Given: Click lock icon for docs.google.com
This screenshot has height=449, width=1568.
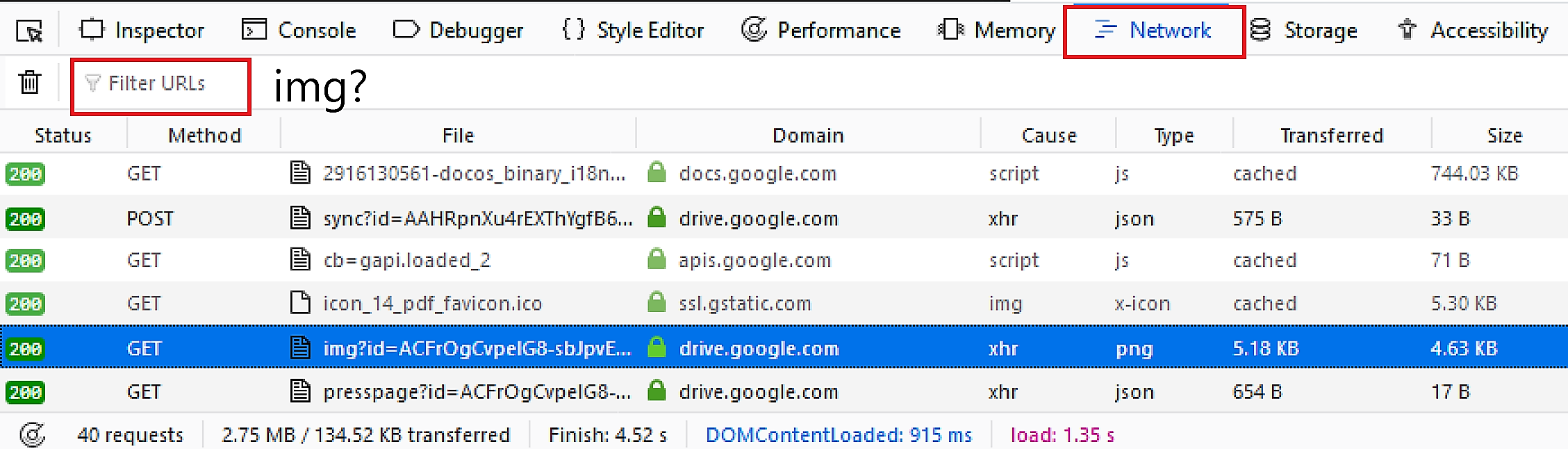Looking at the screenshot, I should [656, 172].
